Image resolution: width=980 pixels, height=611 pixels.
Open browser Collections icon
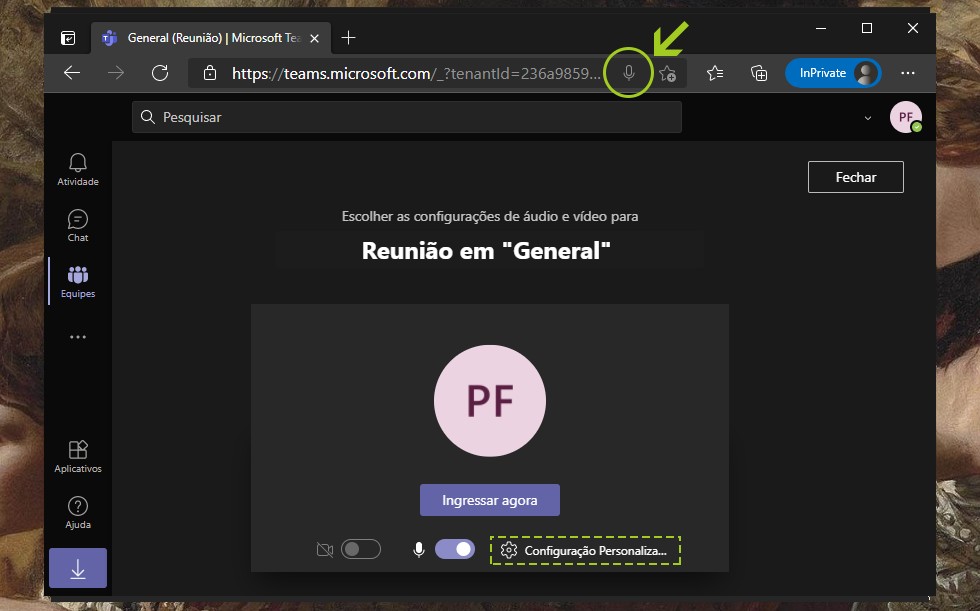coord(759,73)
